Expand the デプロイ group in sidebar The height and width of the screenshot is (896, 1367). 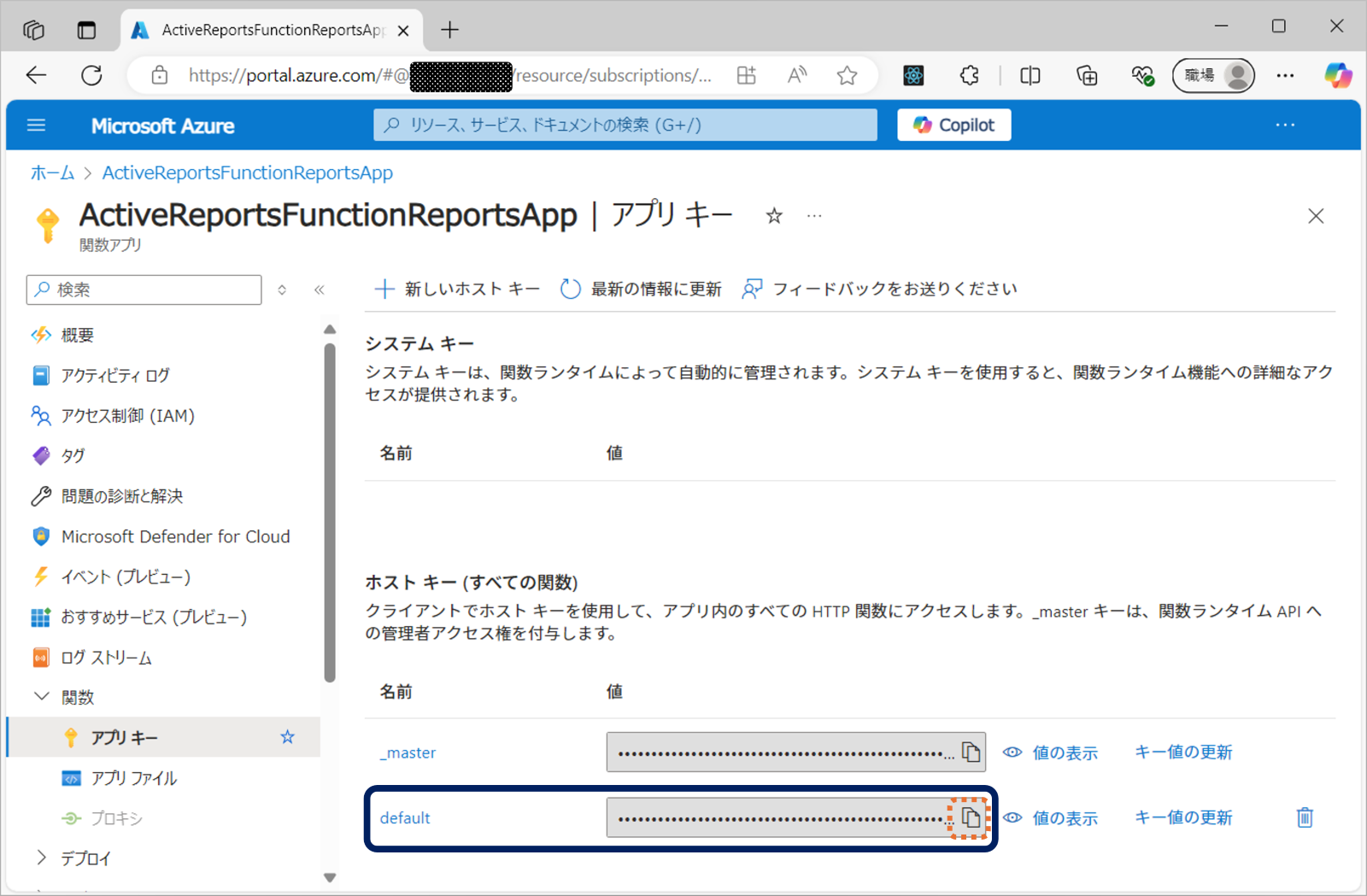41,858
